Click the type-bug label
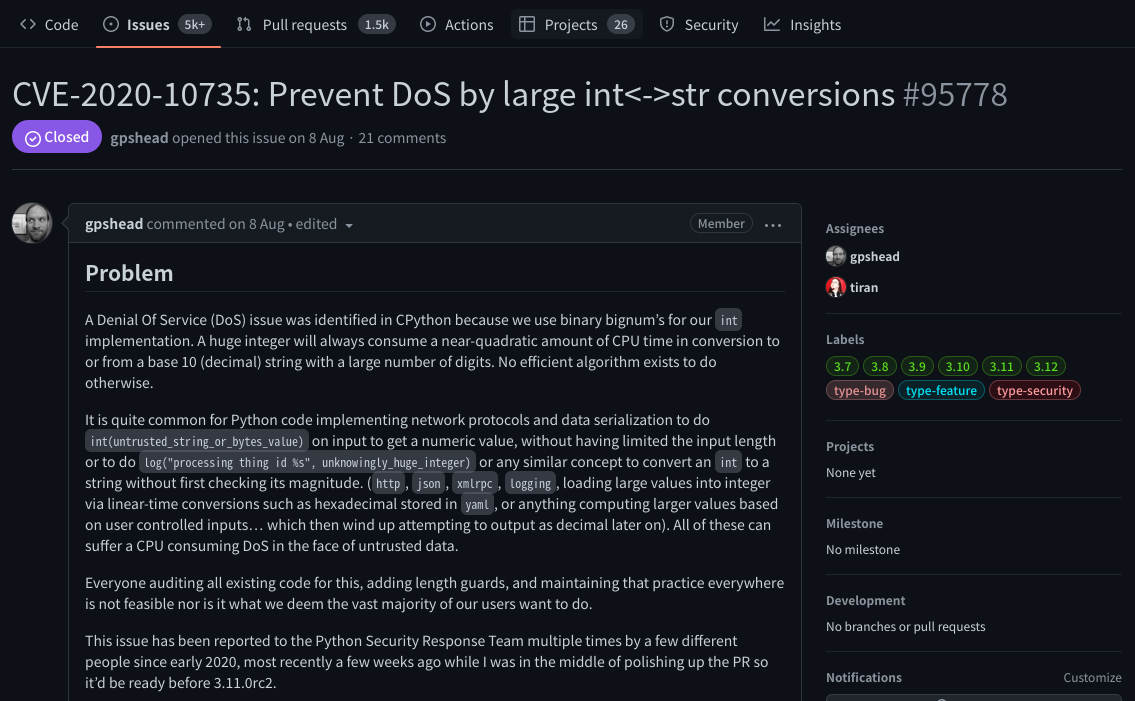The width and height of the screenshot is (1135, 701). click(859, 390)
